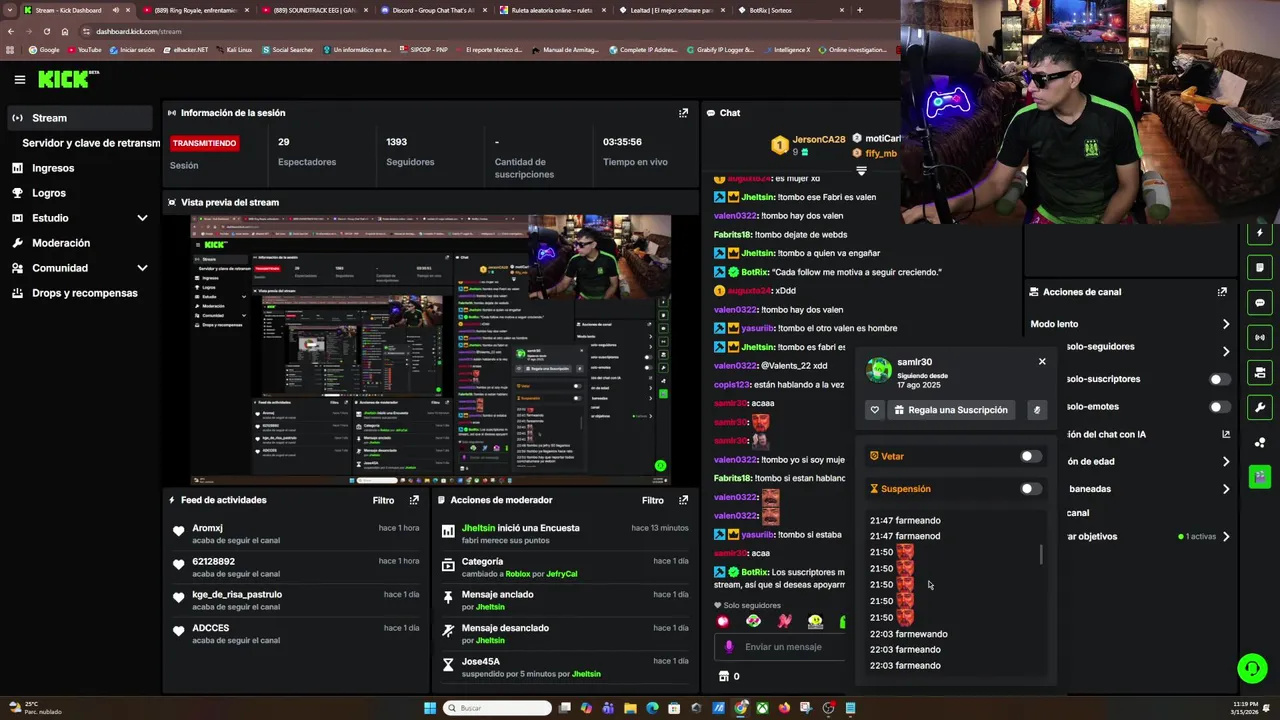This screenshot has width=1280, height=720.
Task: Open the document widget in right sidebar
Action: [1259, 268]
